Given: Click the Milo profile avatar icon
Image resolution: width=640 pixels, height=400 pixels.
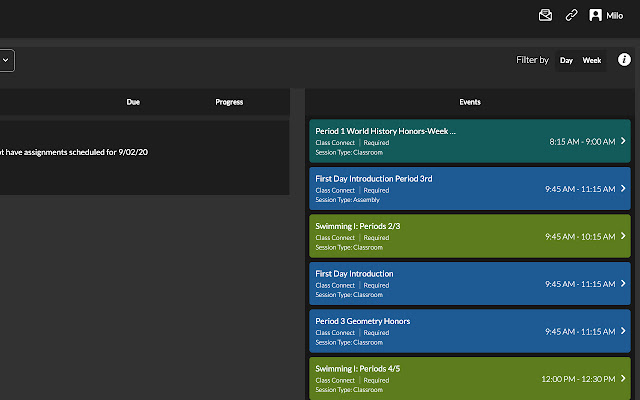Looking at the screenshot, I should 595,15.
